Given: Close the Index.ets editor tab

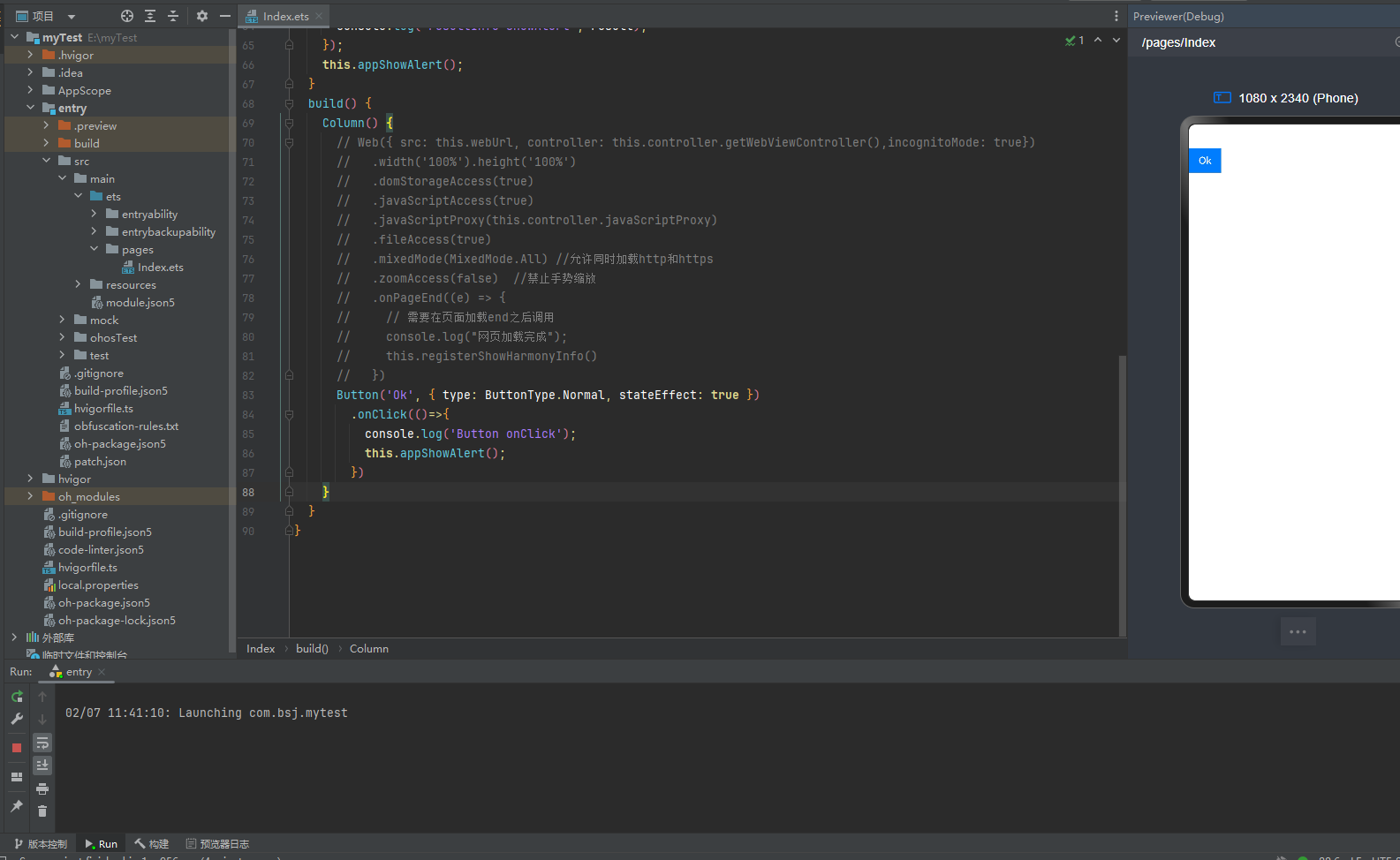Looking at the screenshot, I should (319, 16).
